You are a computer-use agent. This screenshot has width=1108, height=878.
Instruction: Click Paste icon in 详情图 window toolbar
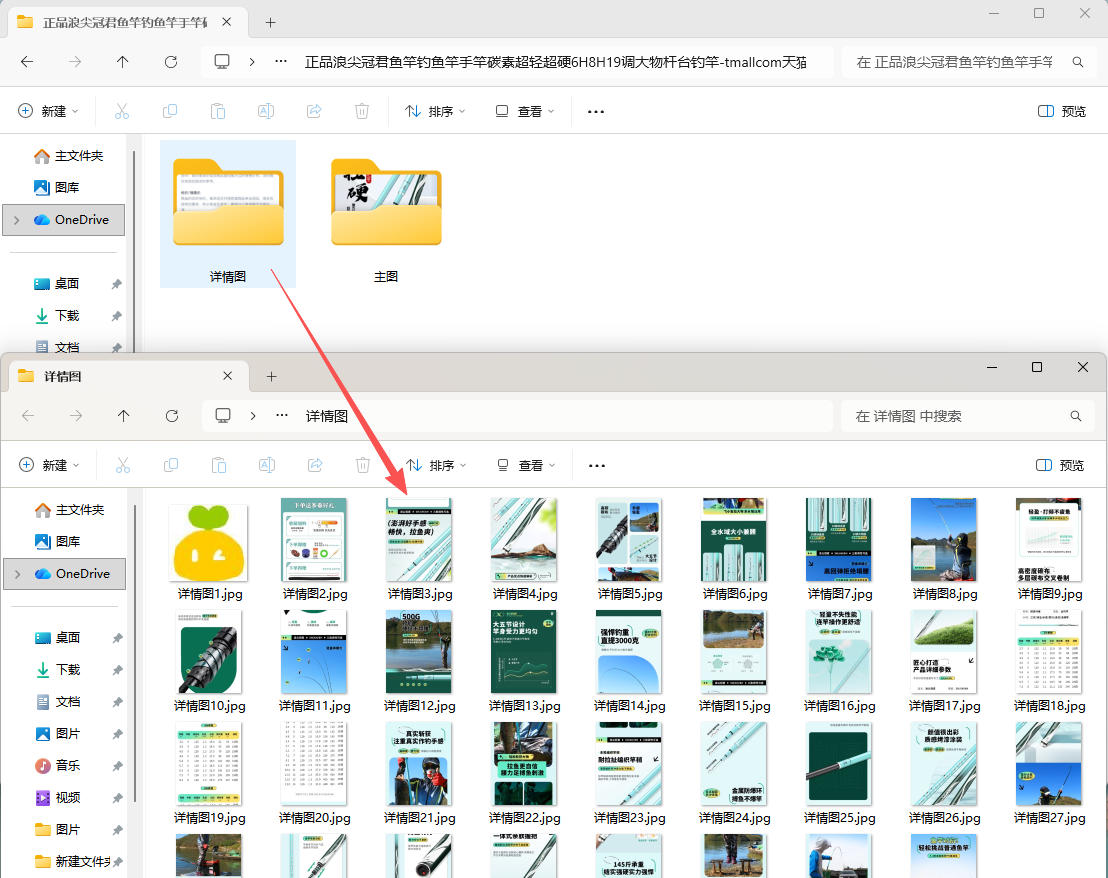(x=219, y=465)
